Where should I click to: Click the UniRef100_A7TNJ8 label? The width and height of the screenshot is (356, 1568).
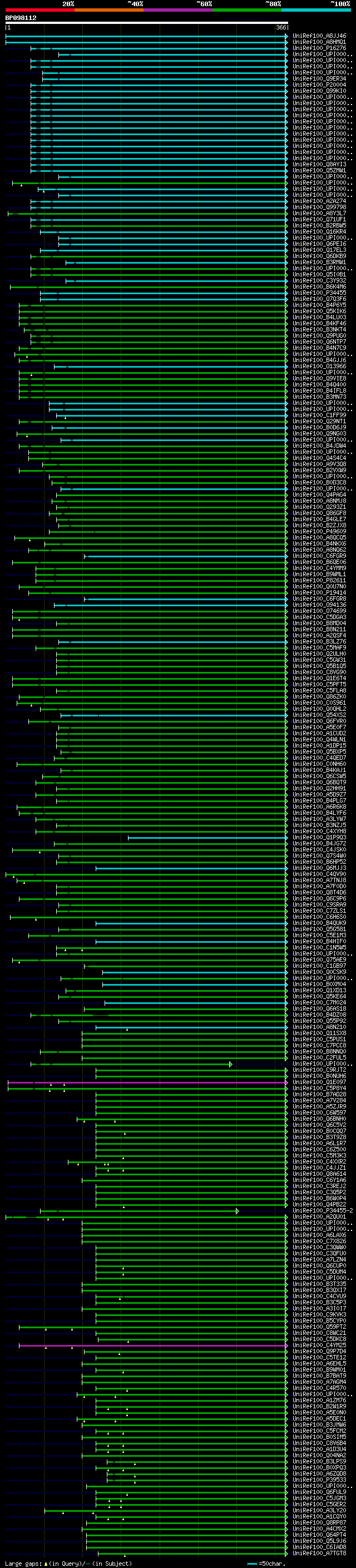(x=319, y=880)
